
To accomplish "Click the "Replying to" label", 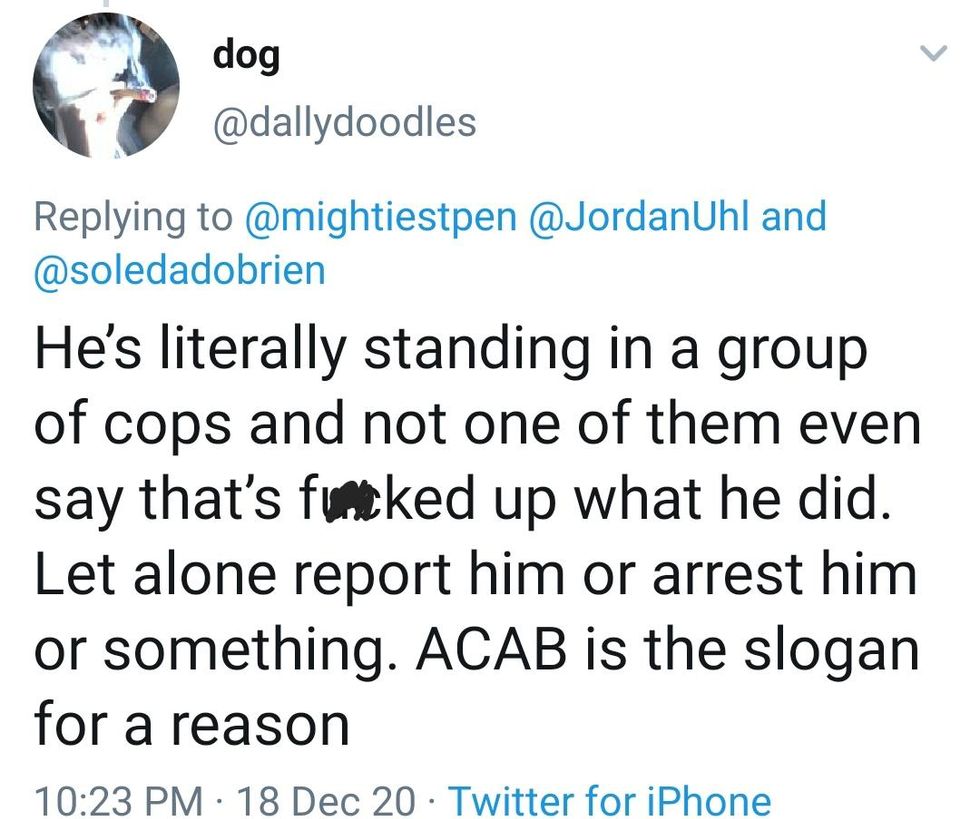I will click(x=132, y=216).
